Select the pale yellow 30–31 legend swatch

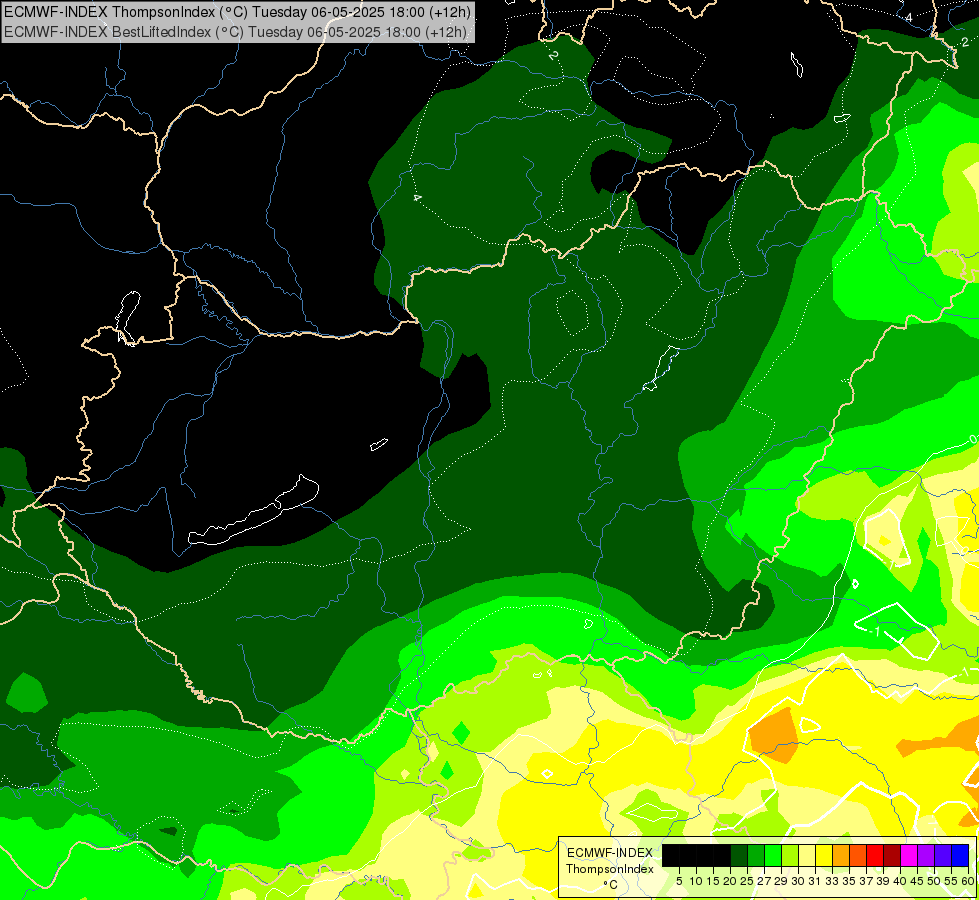coord(807,855)
